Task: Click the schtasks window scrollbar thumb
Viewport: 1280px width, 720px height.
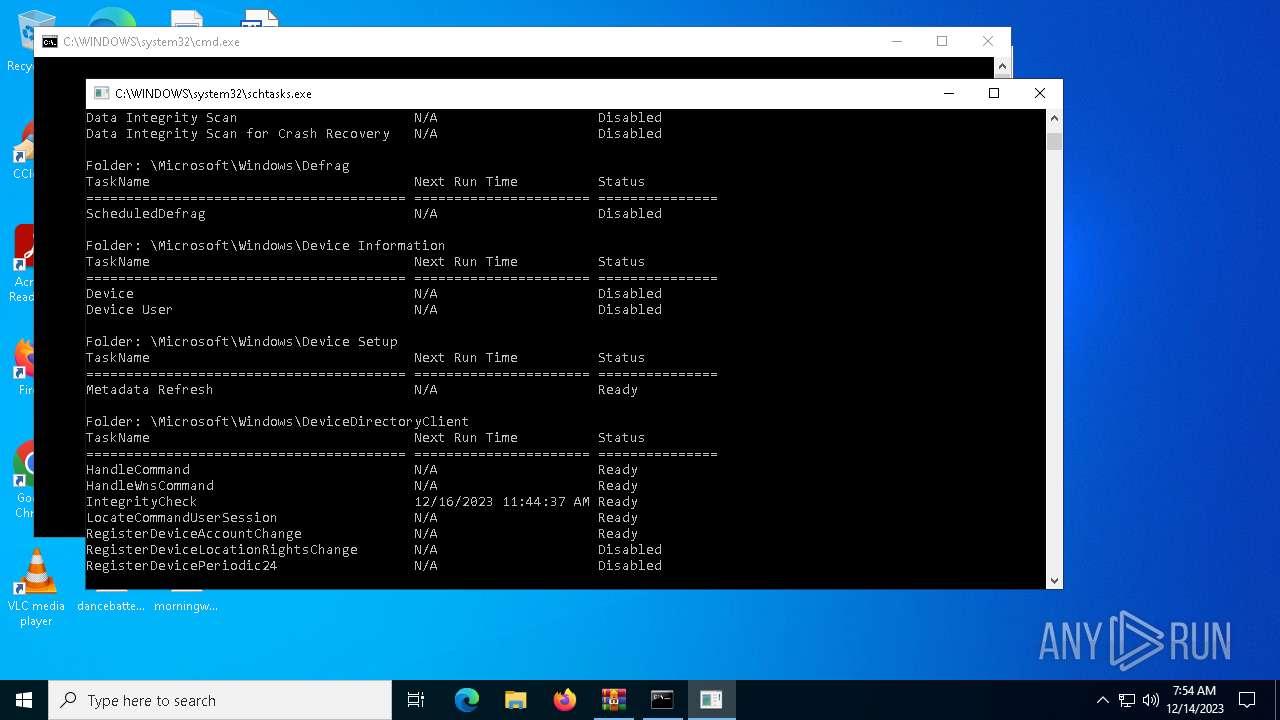Action: tap(1054, 141)
